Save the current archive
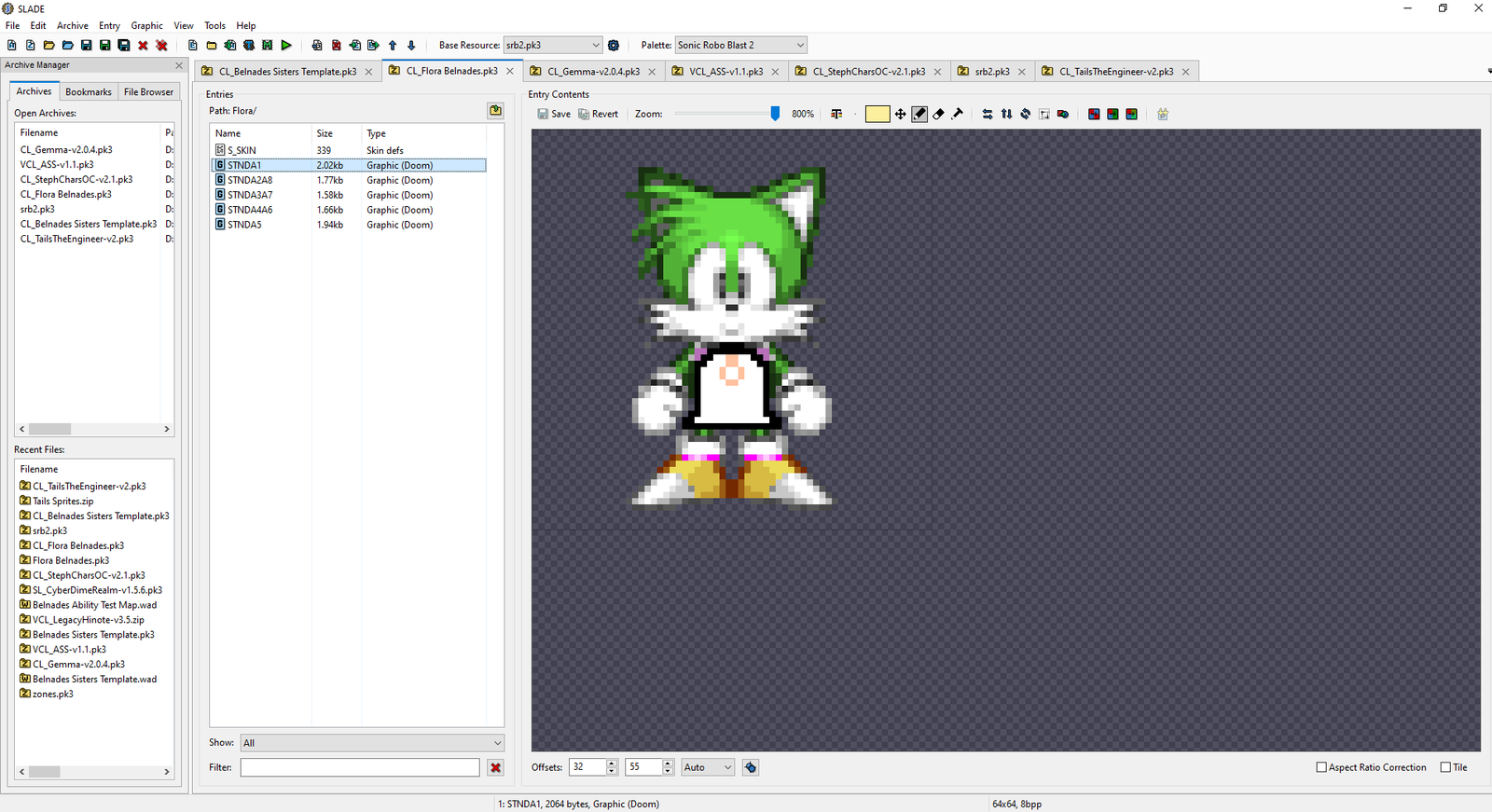The width and height of the screenshot is (1492, 812). tap(86, 45)
